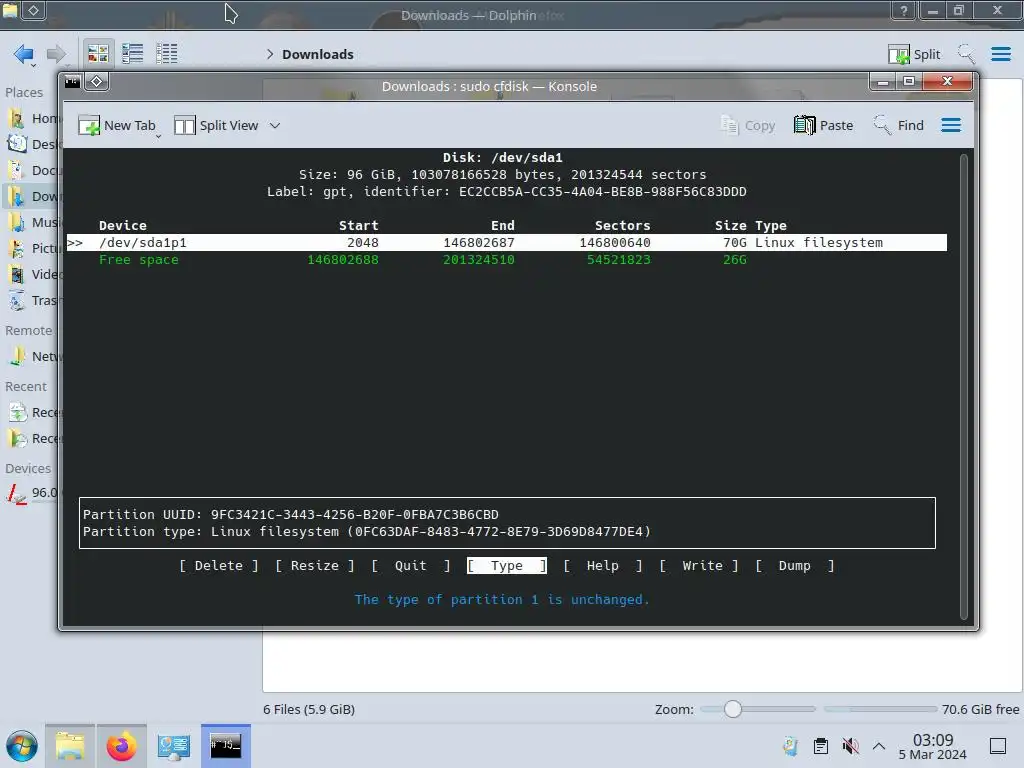Open a New Tab in Konsole
Image resolution: width=1024 pixels, height=768 pixels.
pyautogui.click(x=116, y=125)
